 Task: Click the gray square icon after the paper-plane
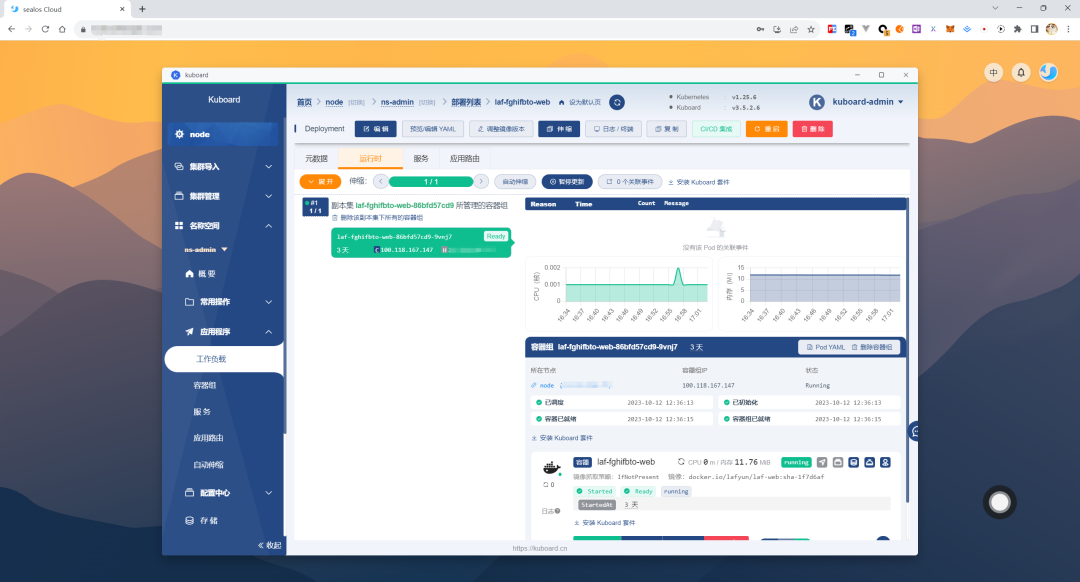point(838,462)
